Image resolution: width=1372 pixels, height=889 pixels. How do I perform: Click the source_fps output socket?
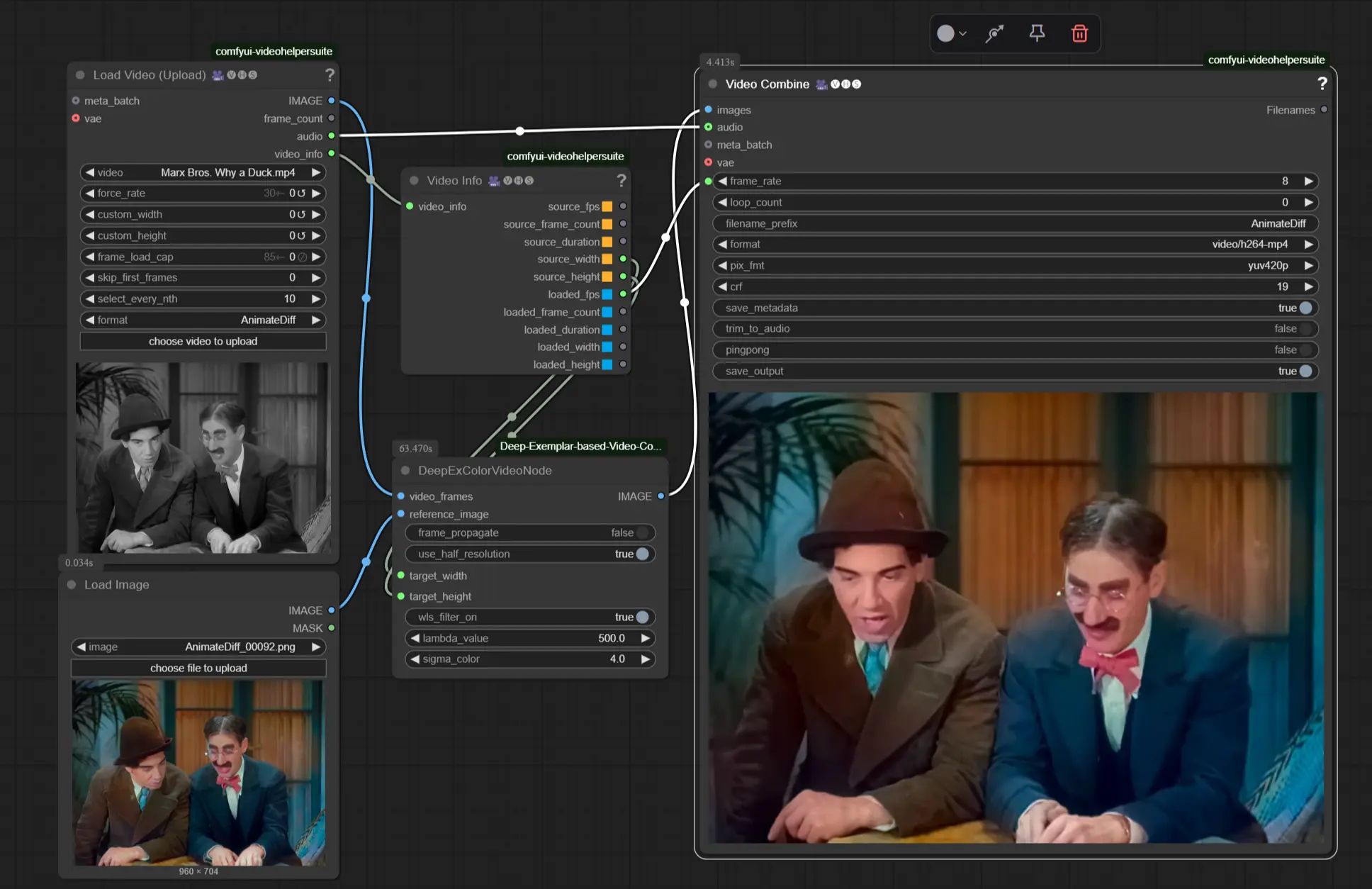tap(623, 206)
